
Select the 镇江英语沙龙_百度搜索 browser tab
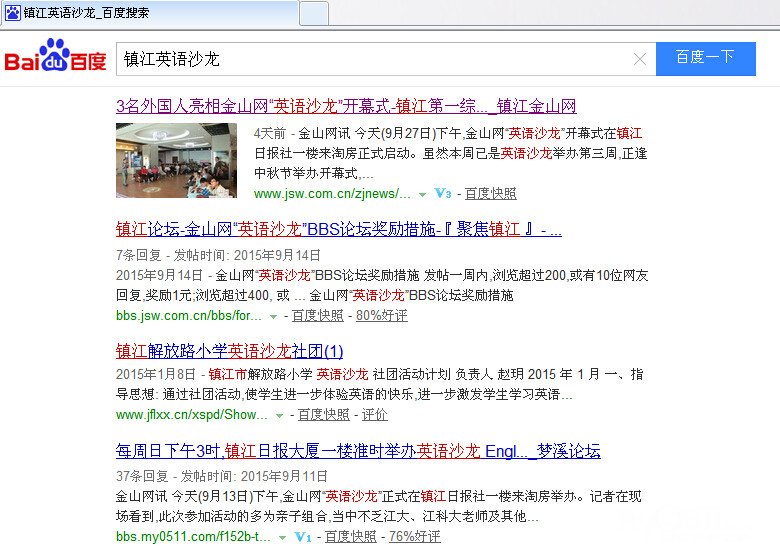click(x=150, y=13)
